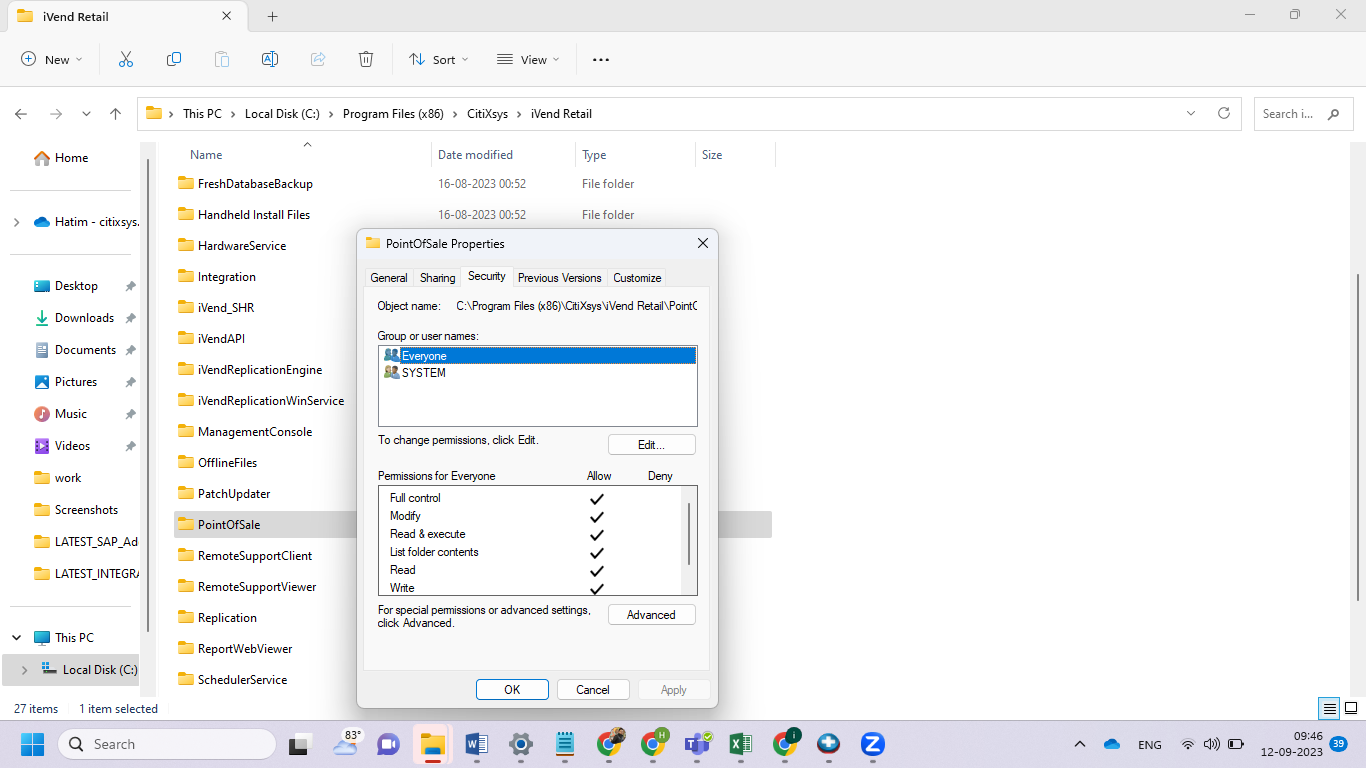
Task: Open Screenshots folder in navigation pane
Action: 86,510
